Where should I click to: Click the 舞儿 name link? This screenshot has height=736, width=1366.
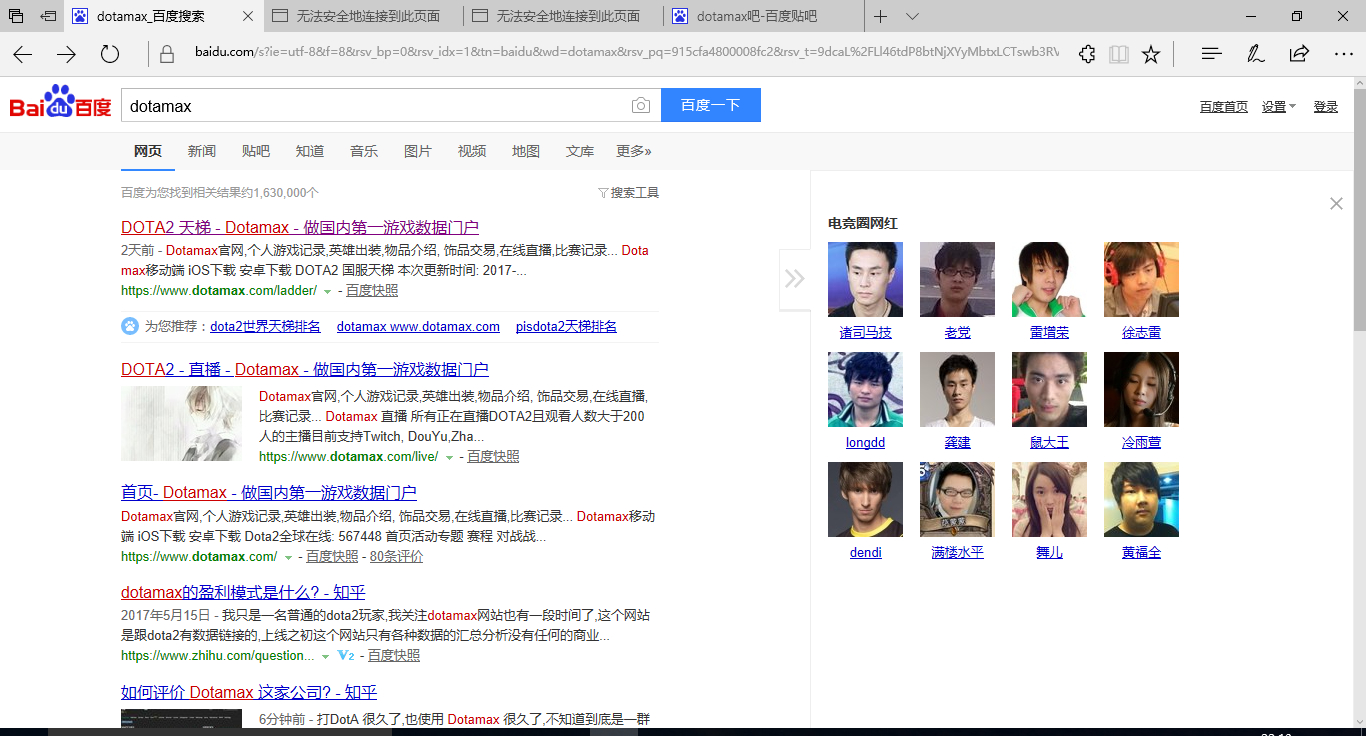pos(1049,553)
